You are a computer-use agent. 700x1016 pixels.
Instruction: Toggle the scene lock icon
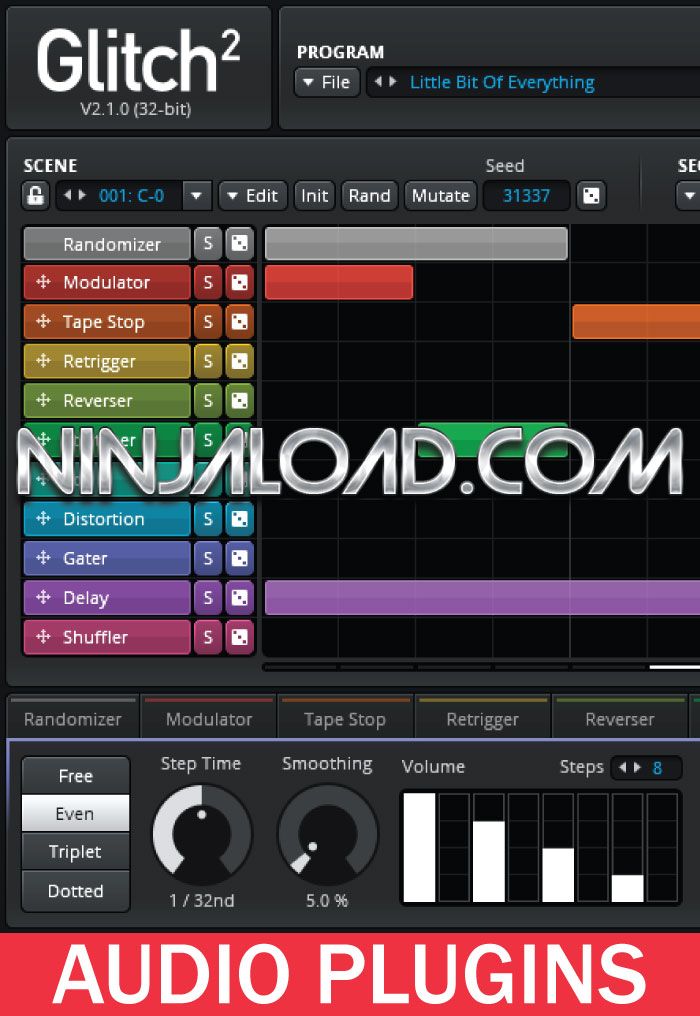pyautogui.click(x=36, y=196)
